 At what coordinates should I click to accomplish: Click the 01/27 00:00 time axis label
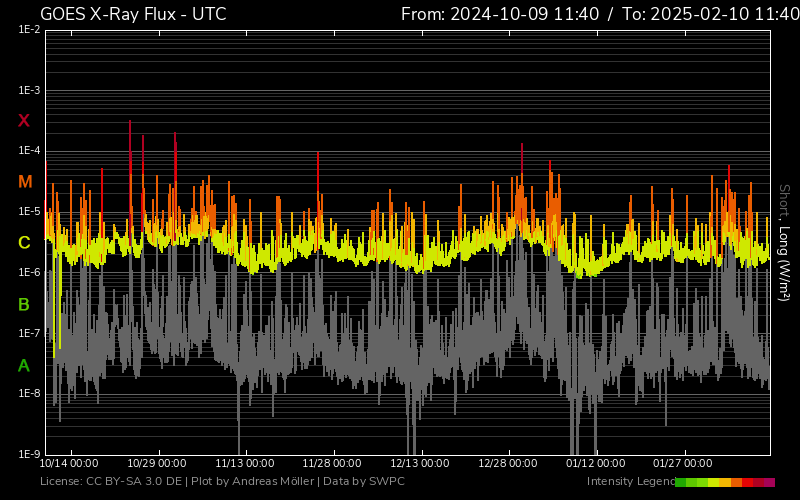(x=683, y=464)
